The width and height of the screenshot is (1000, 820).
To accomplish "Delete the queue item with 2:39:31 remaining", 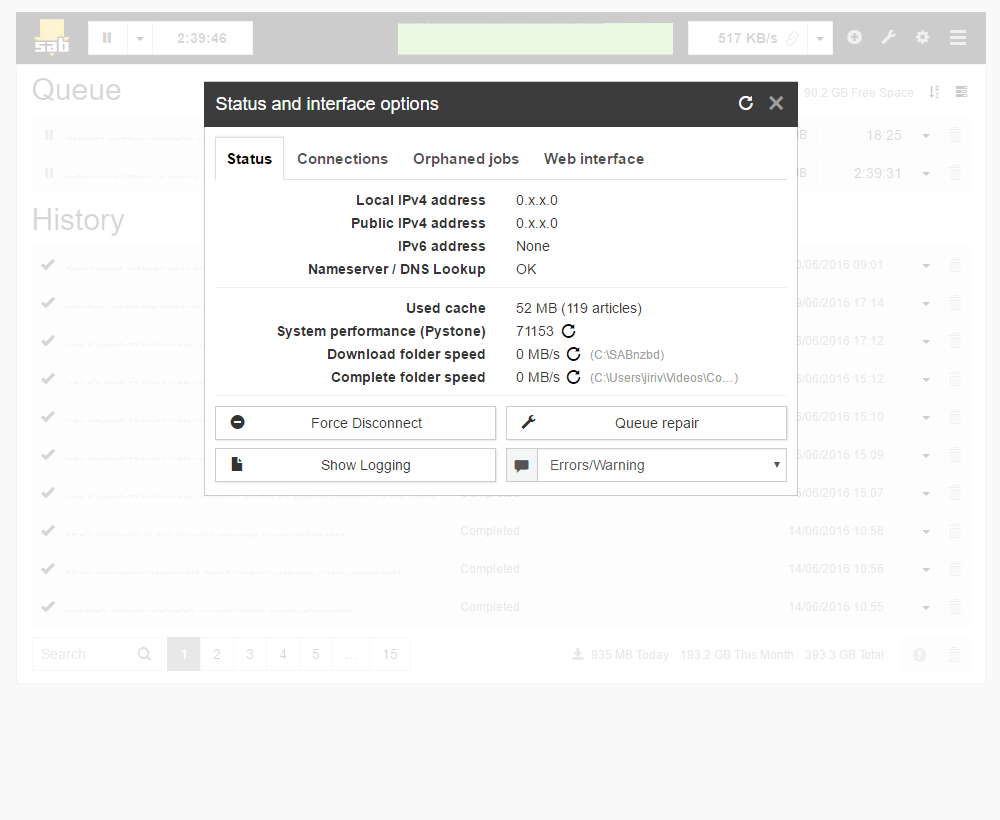I will point(955,173).
